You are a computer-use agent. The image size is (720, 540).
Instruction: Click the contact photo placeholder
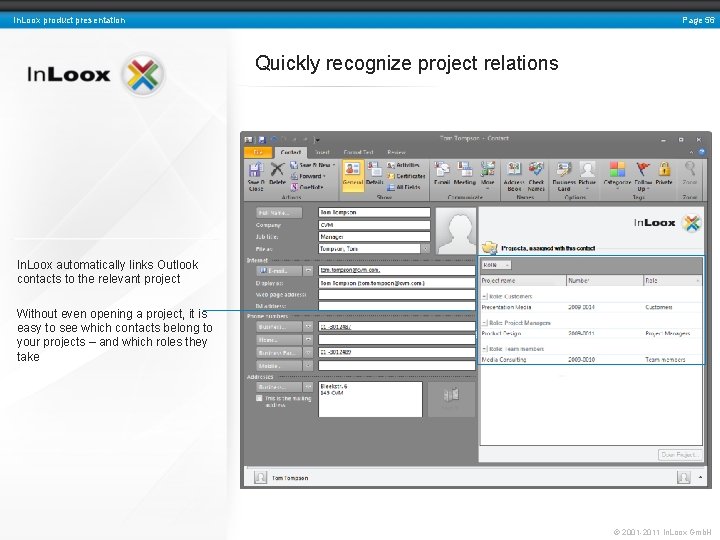(456, 231)
